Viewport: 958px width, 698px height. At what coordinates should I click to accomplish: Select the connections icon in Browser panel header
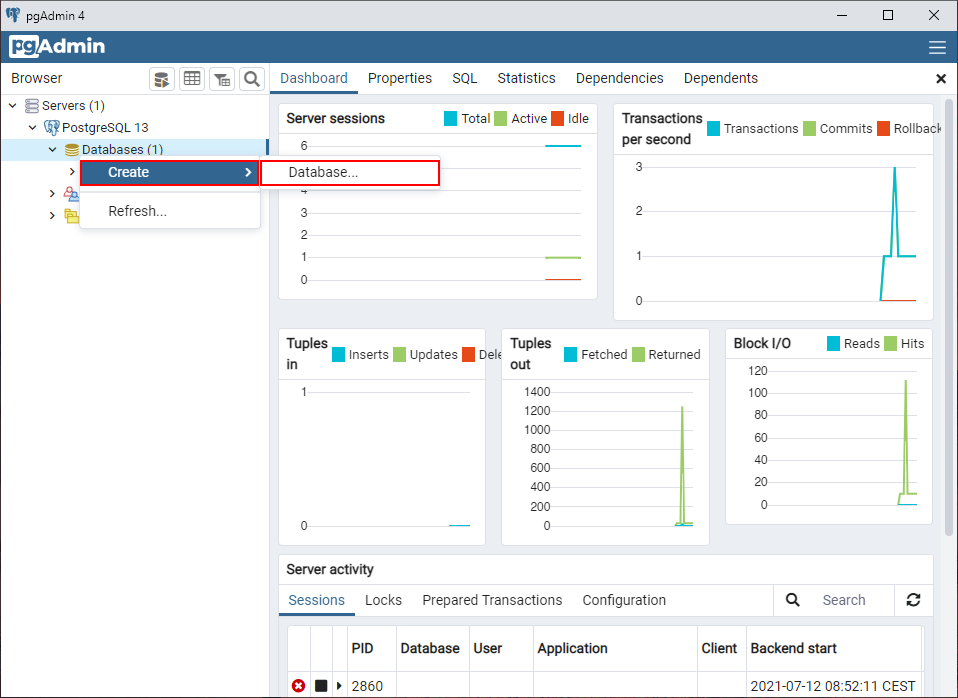[161, 79]
